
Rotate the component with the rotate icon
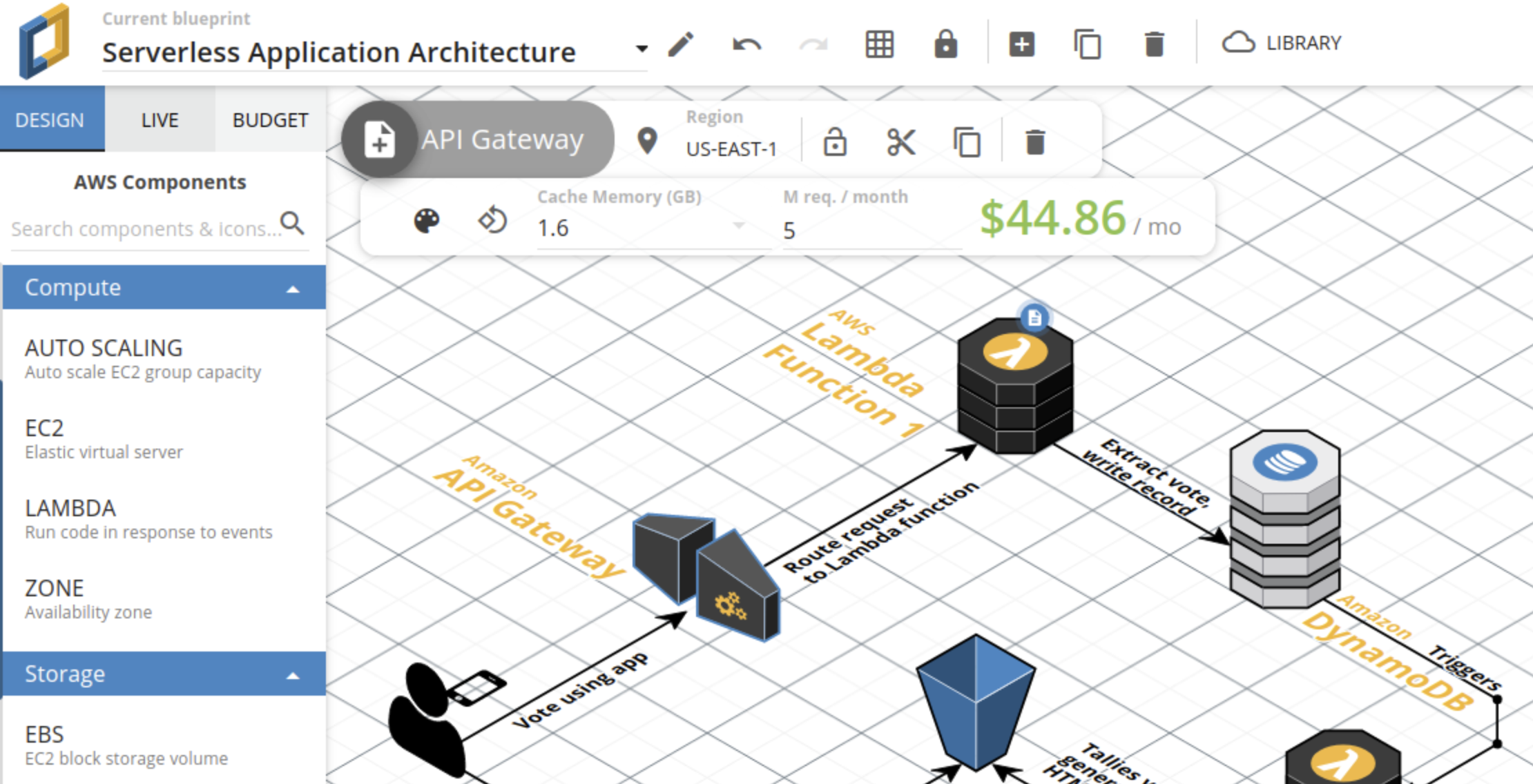click(492, 221)
